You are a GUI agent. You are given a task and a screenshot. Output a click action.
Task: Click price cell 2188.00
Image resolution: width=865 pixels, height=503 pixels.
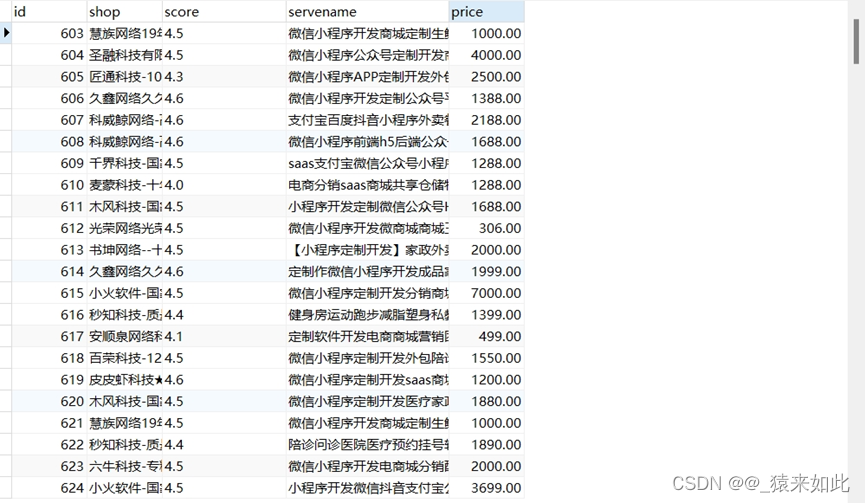pos(487,120)
